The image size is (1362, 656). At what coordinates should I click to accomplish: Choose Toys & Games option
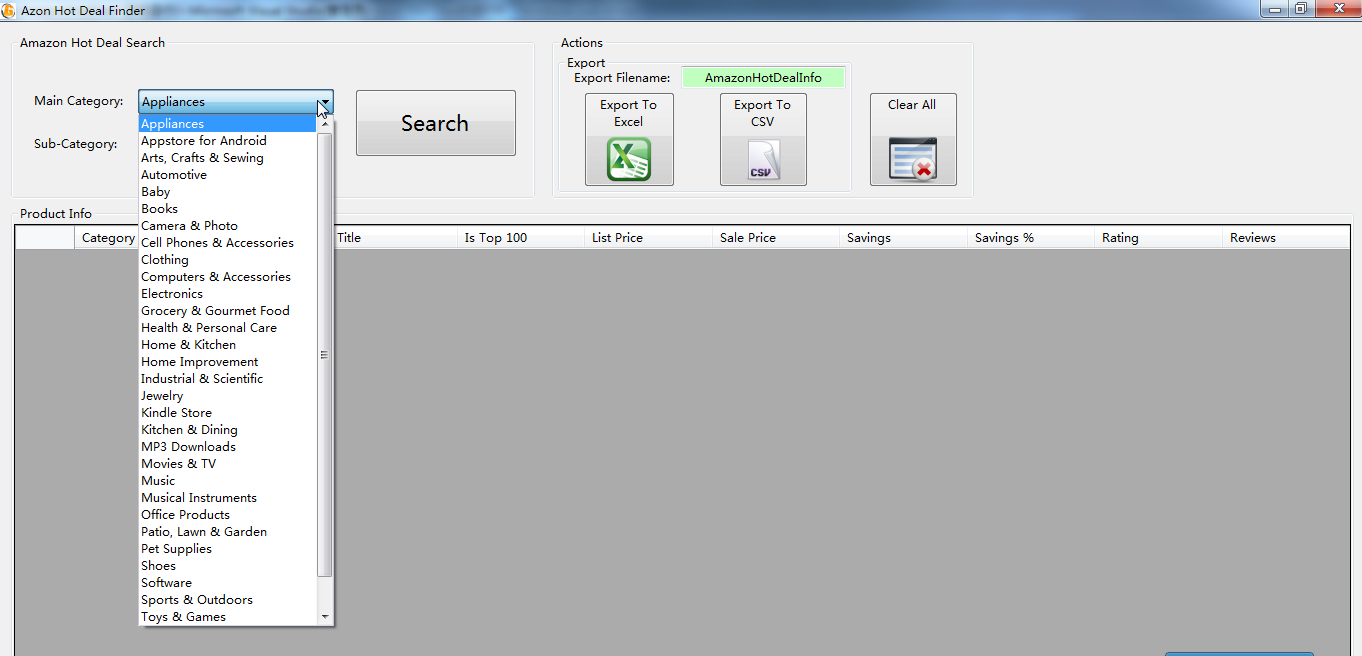[x=227, y=617]
